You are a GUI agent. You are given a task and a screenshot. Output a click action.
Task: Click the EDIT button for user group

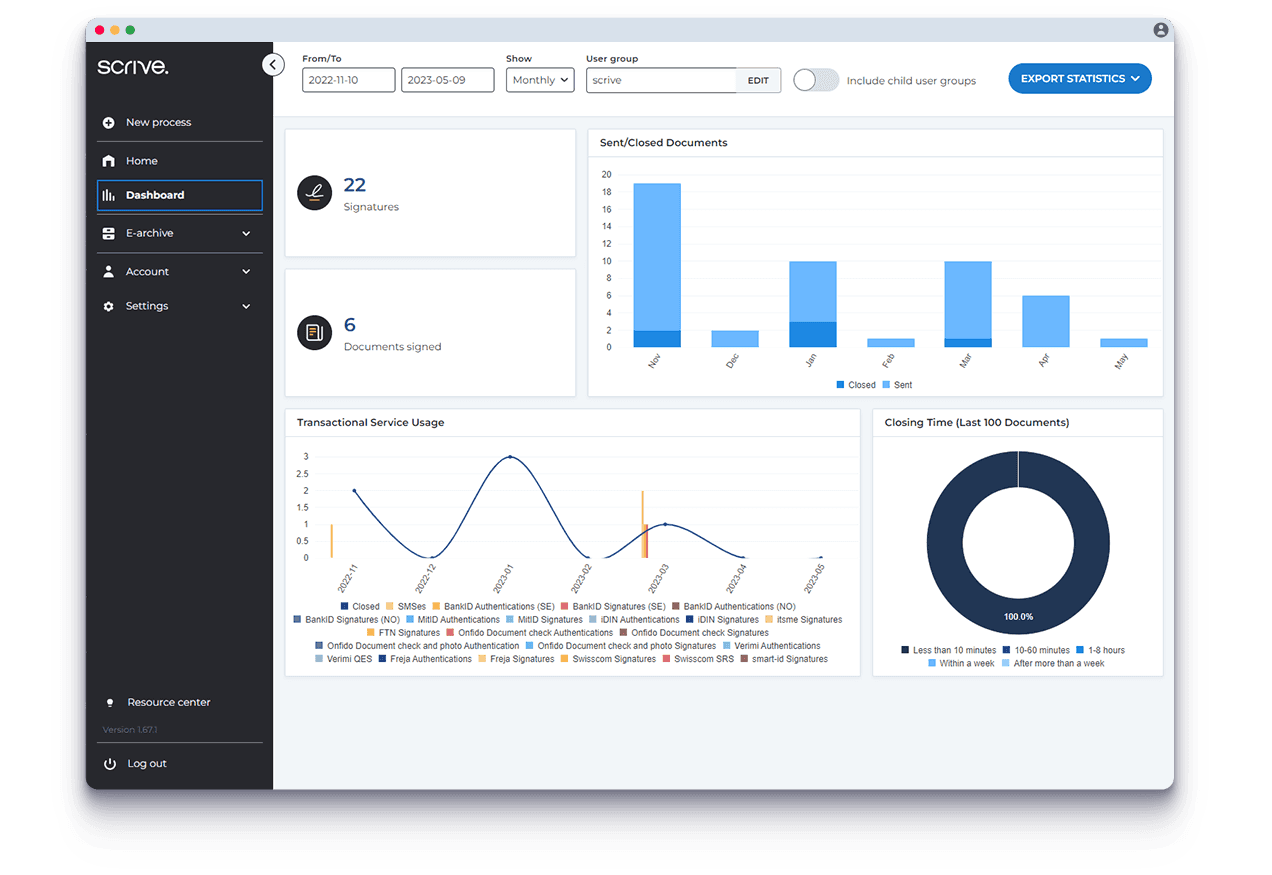point(758,80)
